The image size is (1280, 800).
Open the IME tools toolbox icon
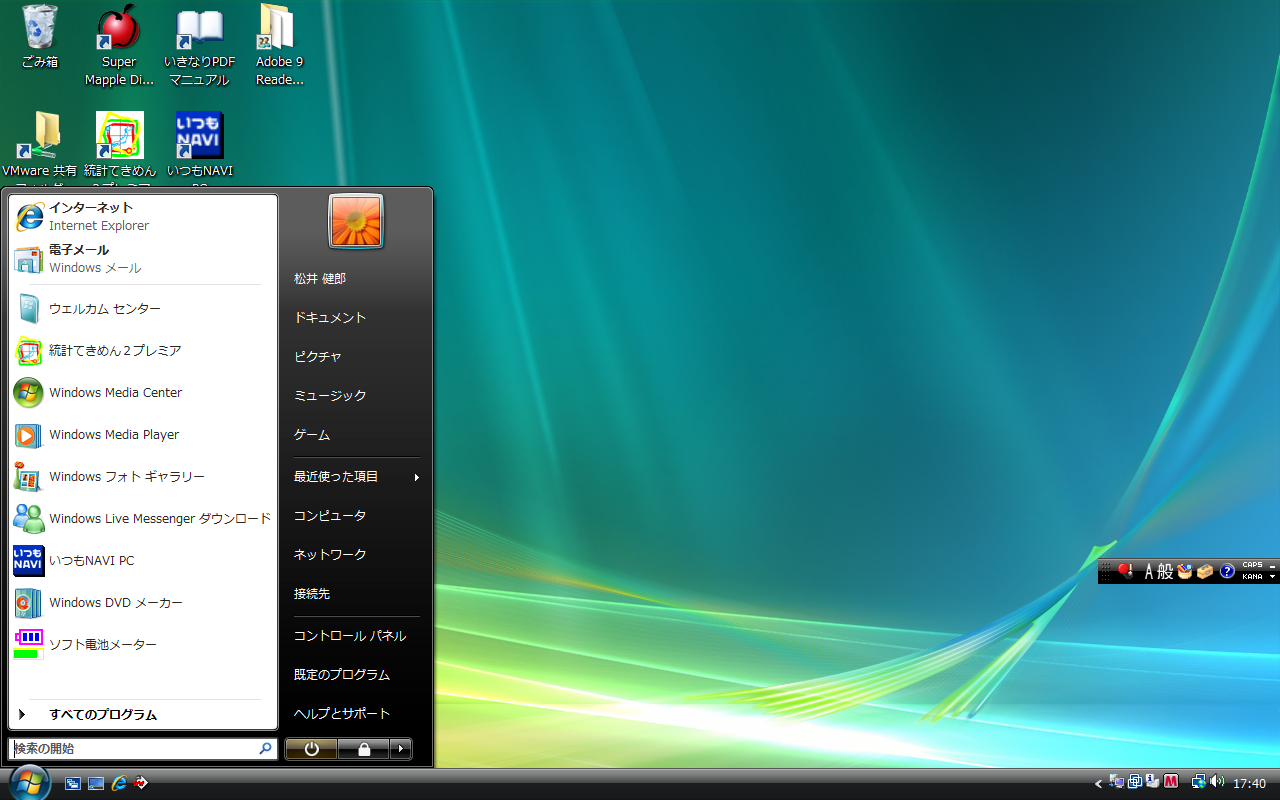coord(1205,572)
